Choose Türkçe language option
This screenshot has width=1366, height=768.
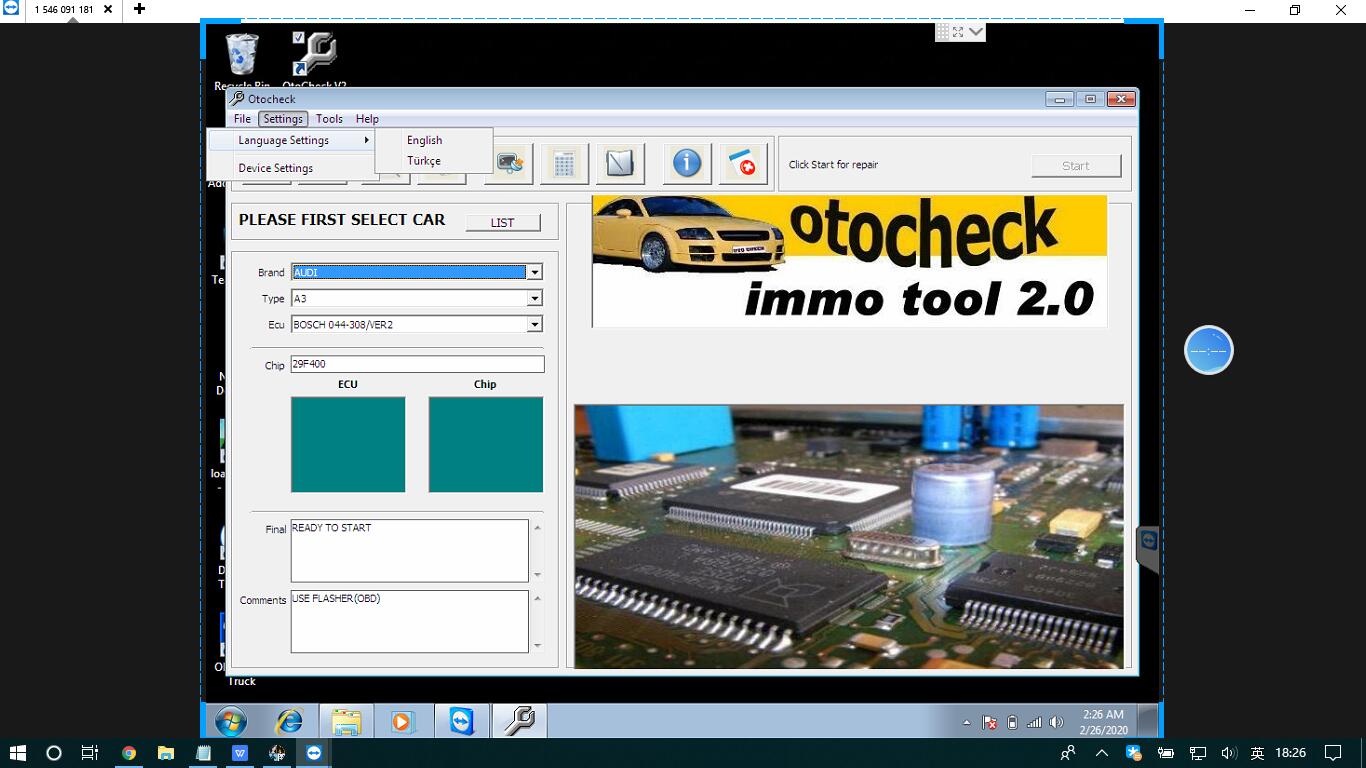[x=434, y=160]
